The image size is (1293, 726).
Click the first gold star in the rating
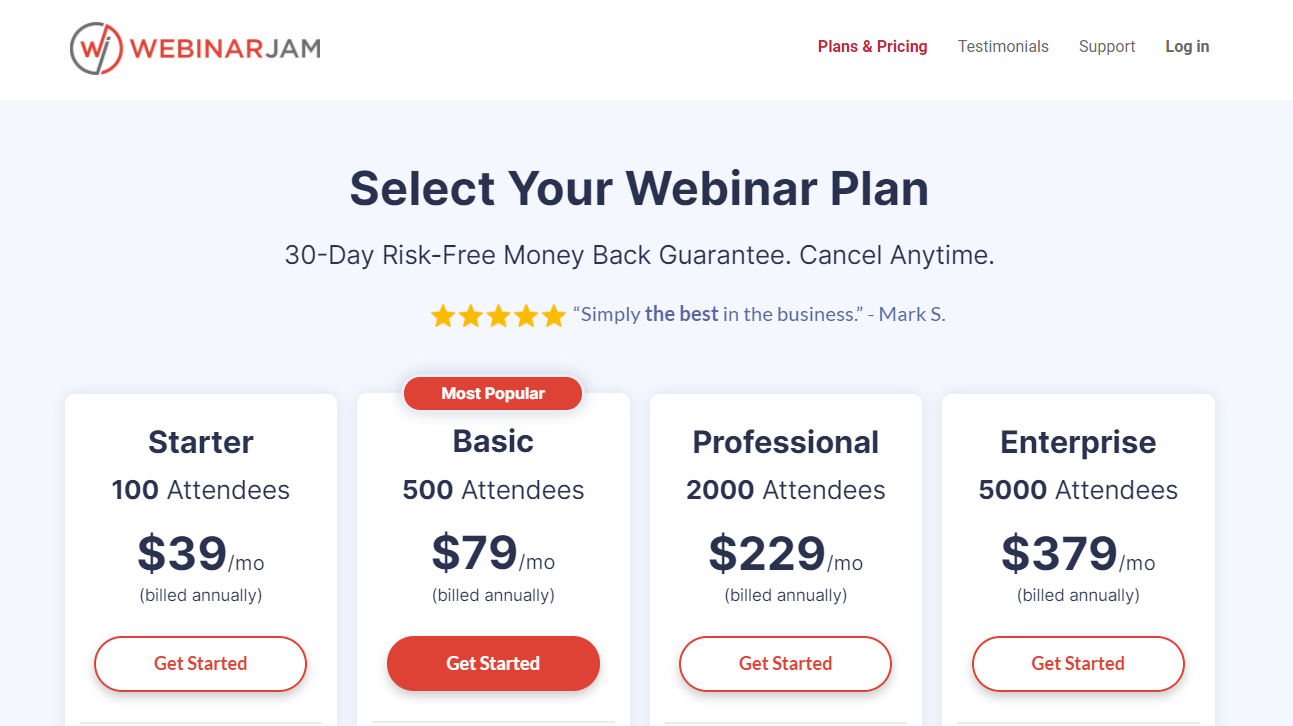443,316
